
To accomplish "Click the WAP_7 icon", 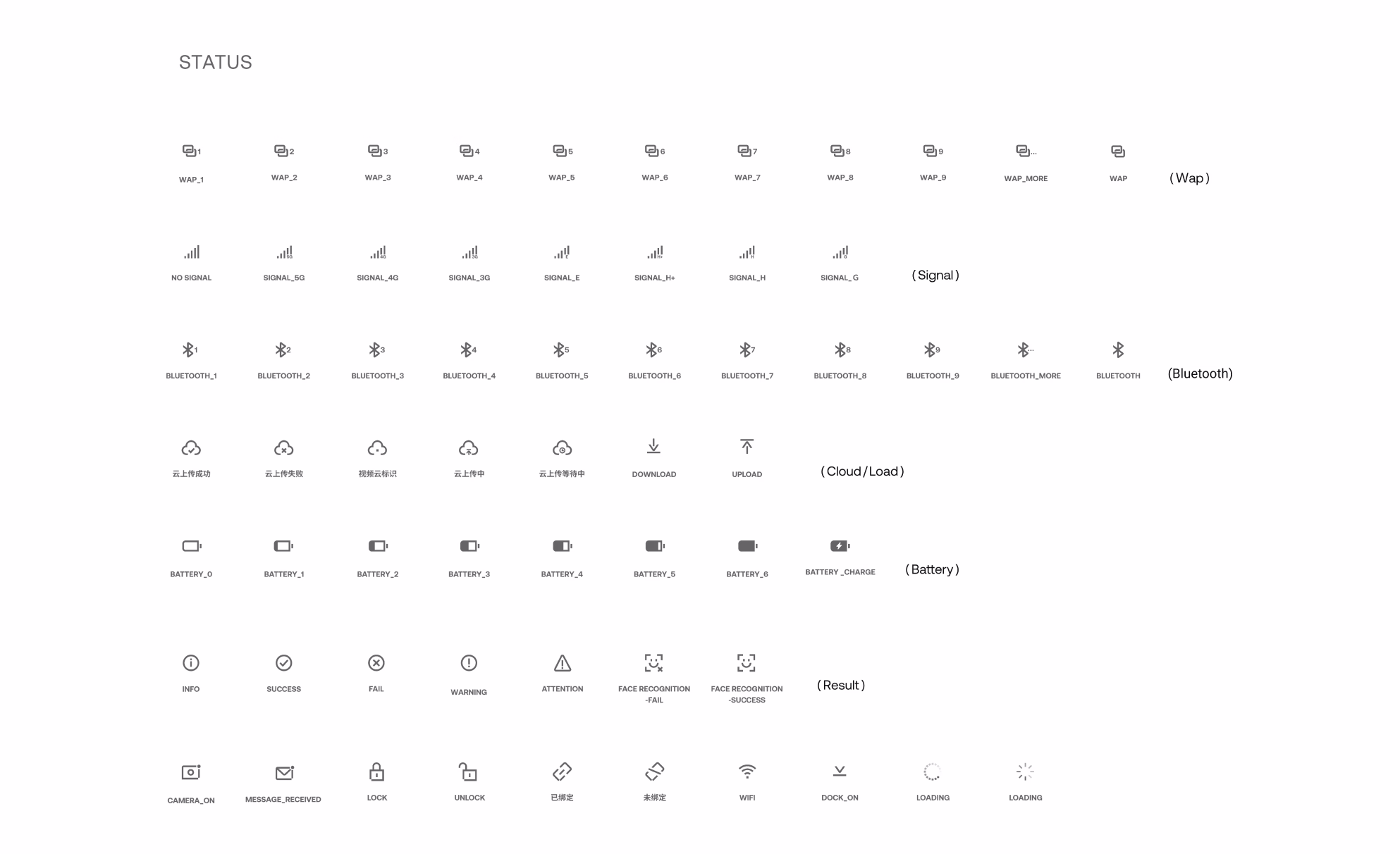I will (x=747, y=151).
